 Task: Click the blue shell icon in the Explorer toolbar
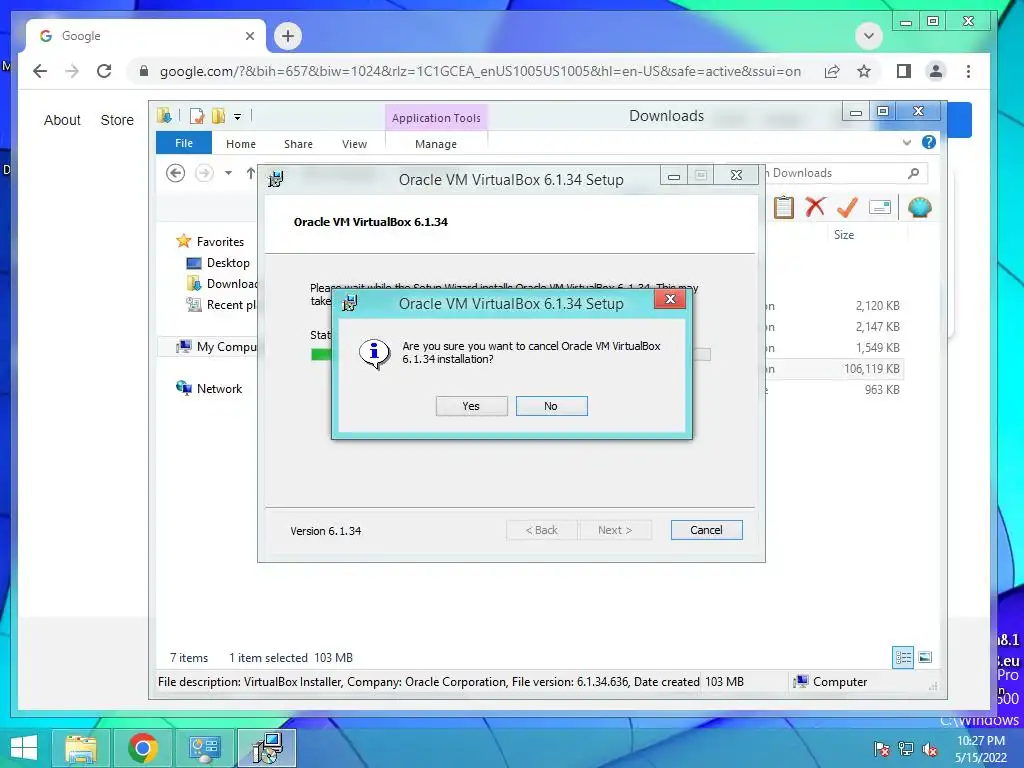[920, 207]
